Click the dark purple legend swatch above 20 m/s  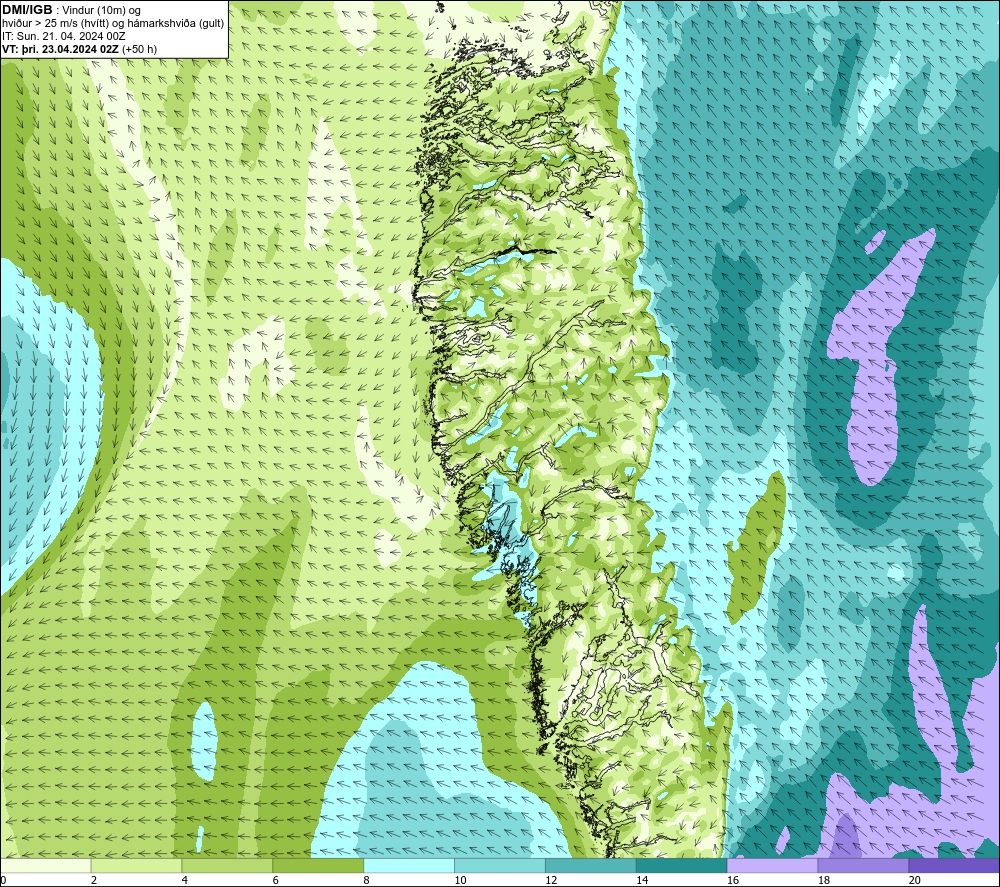click(954, 865)
